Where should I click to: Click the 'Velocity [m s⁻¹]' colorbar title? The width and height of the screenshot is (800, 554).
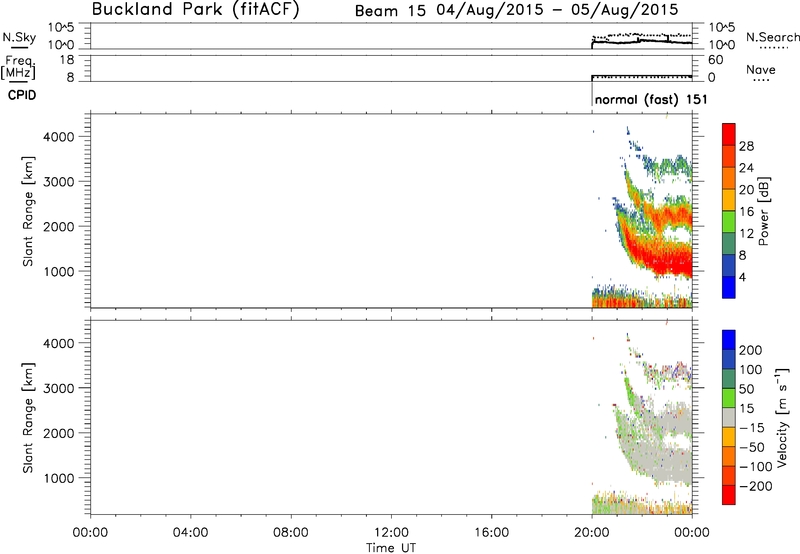click(782, 417)
